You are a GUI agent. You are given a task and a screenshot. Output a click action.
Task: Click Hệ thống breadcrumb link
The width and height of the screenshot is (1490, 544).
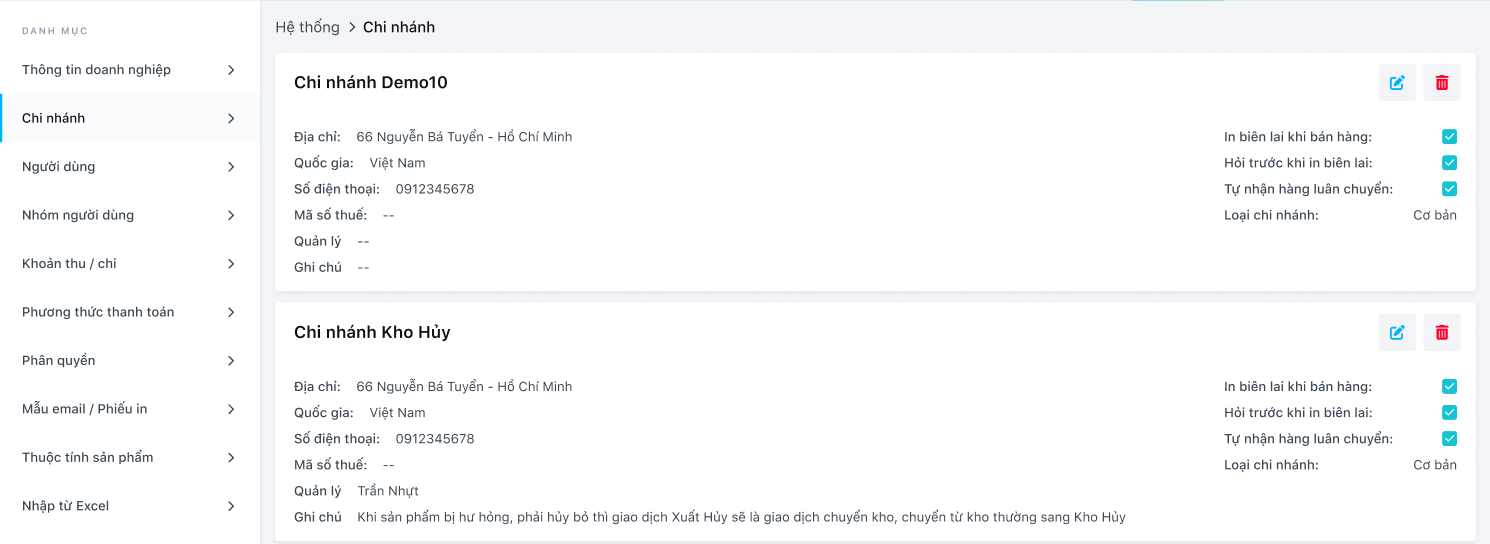point(307,27)
